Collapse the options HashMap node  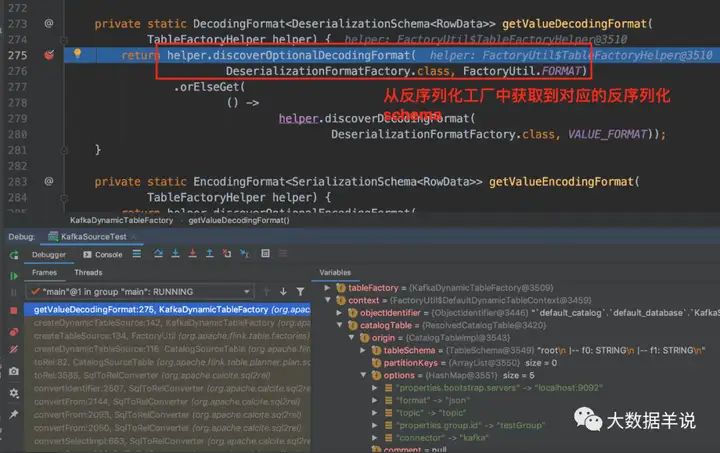click(363, 375)
